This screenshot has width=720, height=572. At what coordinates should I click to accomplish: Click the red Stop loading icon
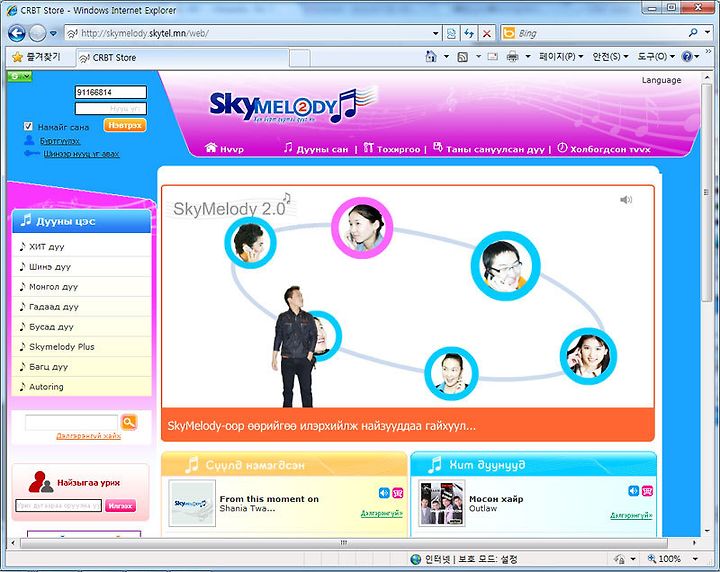coord(487,34)
